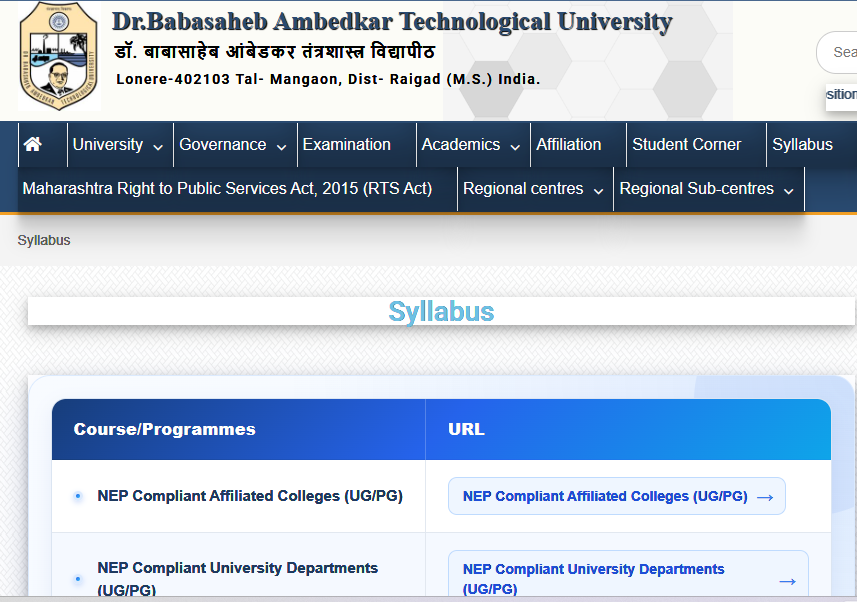This screenshot has width=857, height=602.
Task: Expand the Governance menu chevron
Action: pyautogui.click(x=281, y=147)
